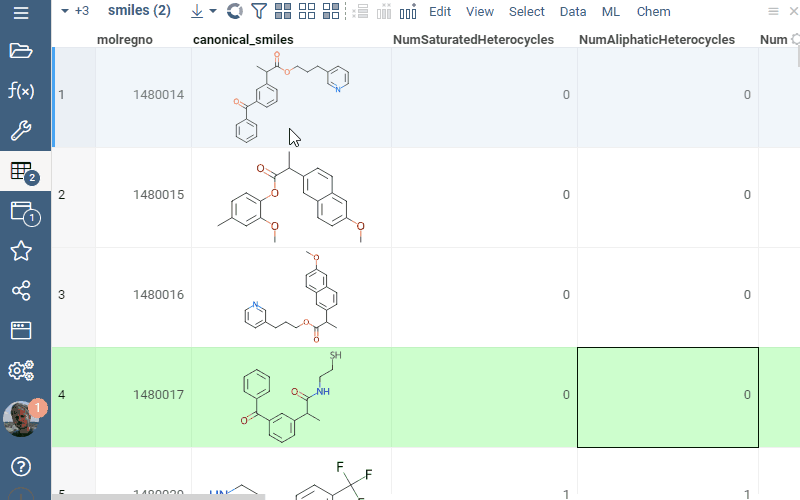Open the Chem menu
Image resolution: width=800 pixels, height=500 pixels.
coord(653,12)
